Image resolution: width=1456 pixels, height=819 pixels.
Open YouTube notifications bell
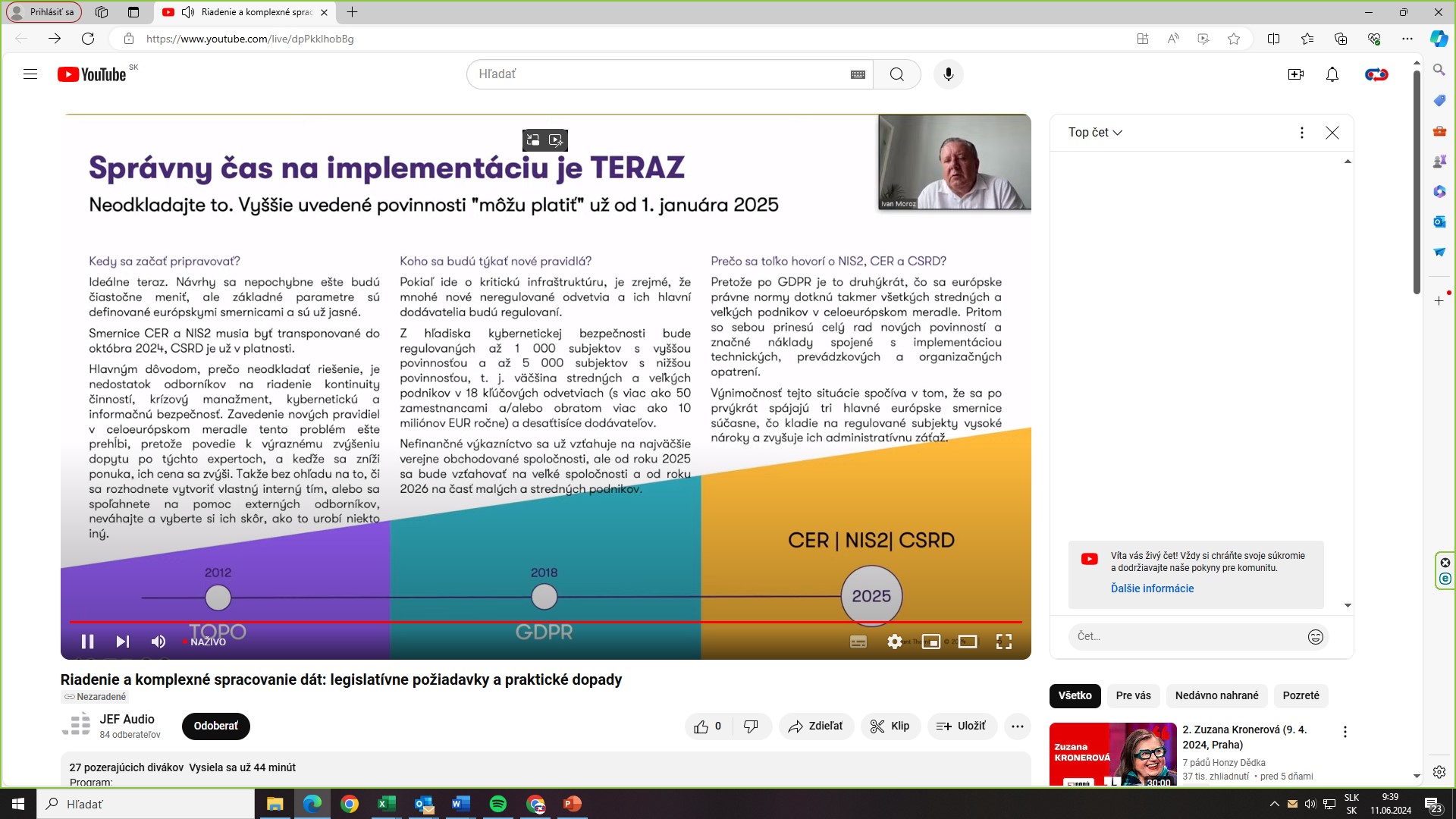(1332, 74)
